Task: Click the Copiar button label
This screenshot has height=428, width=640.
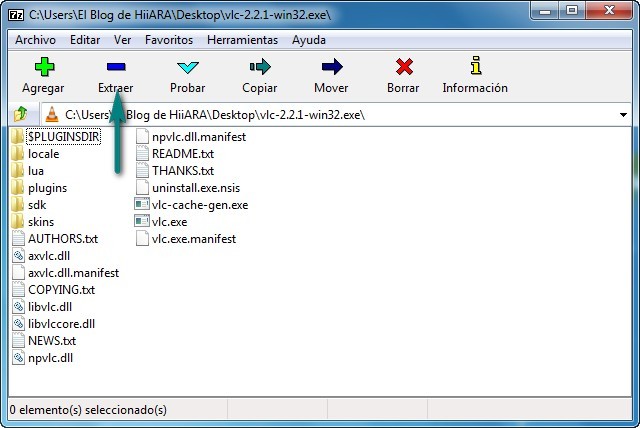Action: 260,88
